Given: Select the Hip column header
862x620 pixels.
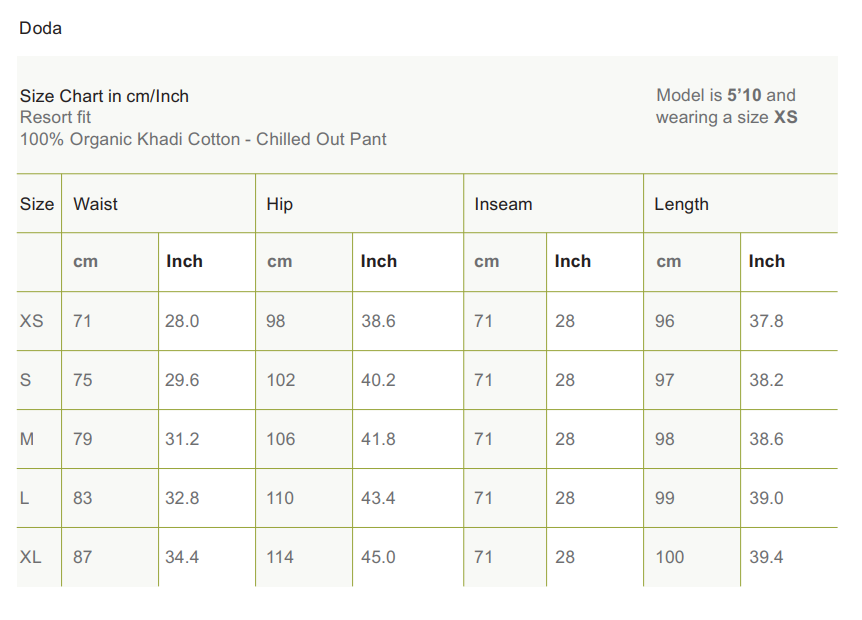Looking at the screenshot, I should pyautogui.click(x=279, y=204).
